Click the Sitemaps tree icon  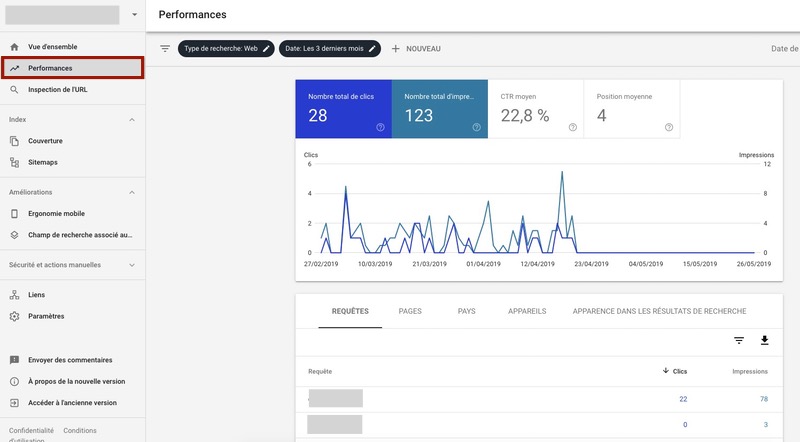(14, 162)
